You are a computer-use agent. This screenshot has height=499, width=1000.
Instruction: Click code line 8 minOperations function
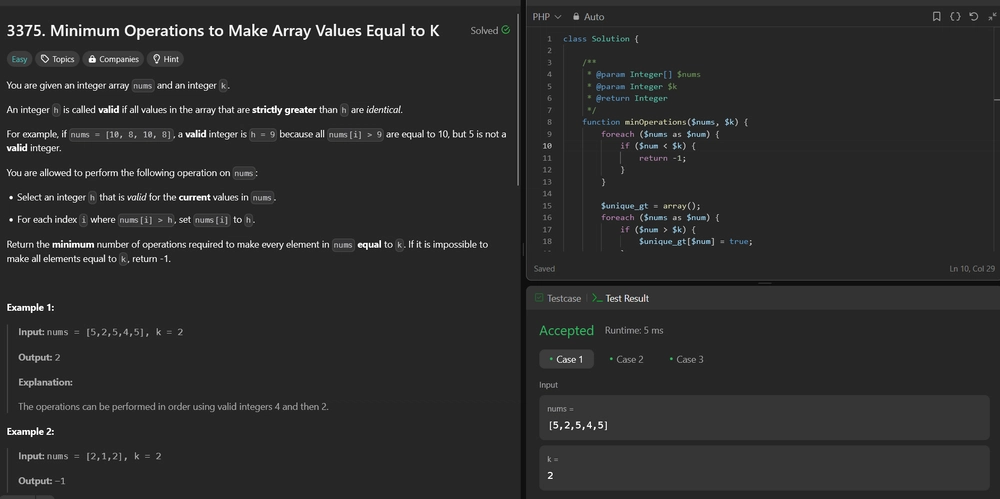665,122
